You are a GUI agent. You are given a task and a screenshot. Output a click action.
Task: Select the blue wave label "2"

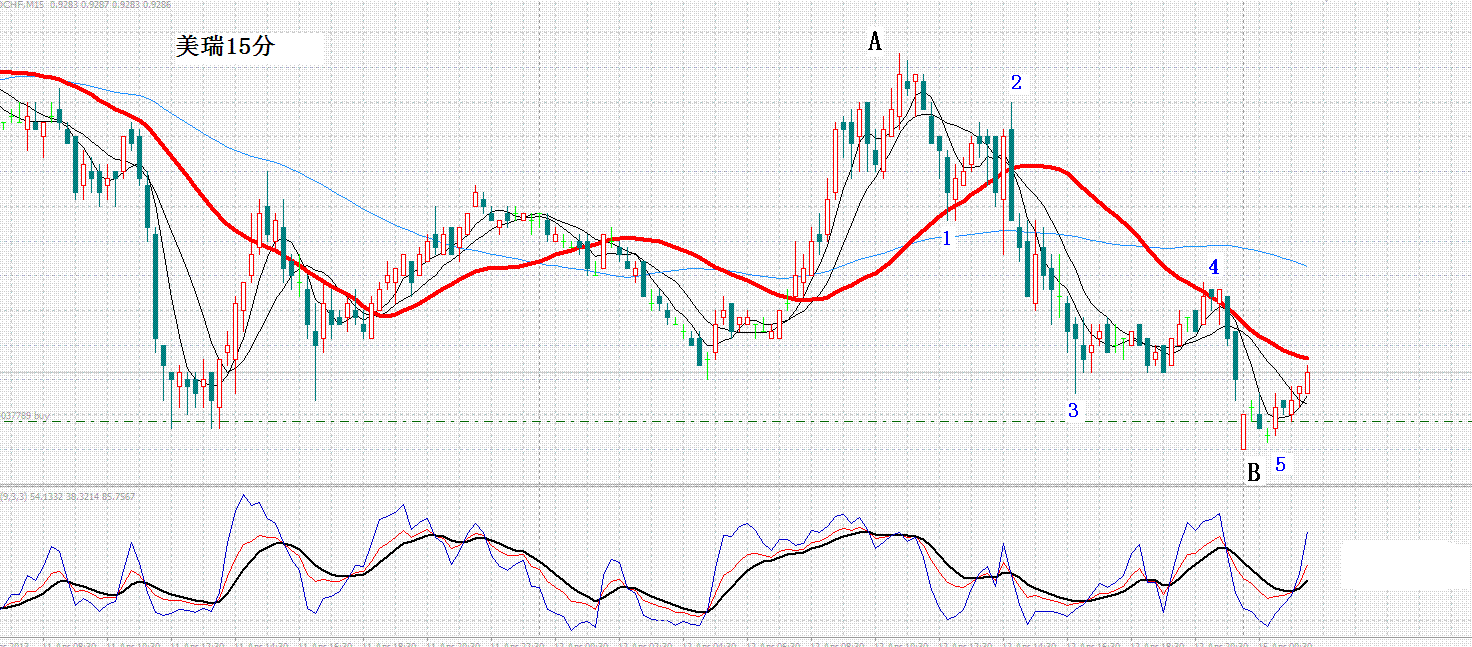[x=1016, y=82]
